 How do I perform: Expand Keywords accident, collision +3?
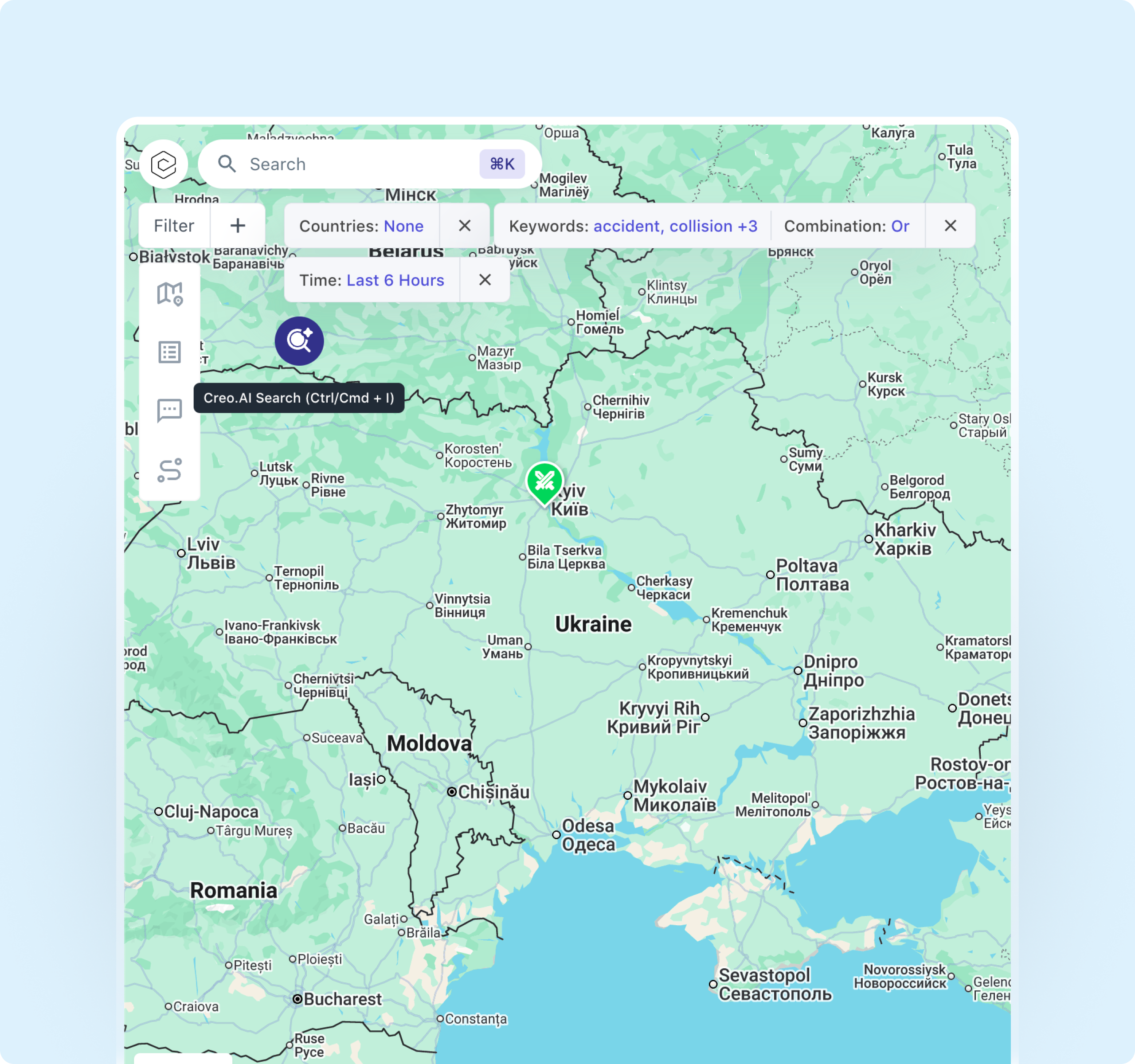633,226
